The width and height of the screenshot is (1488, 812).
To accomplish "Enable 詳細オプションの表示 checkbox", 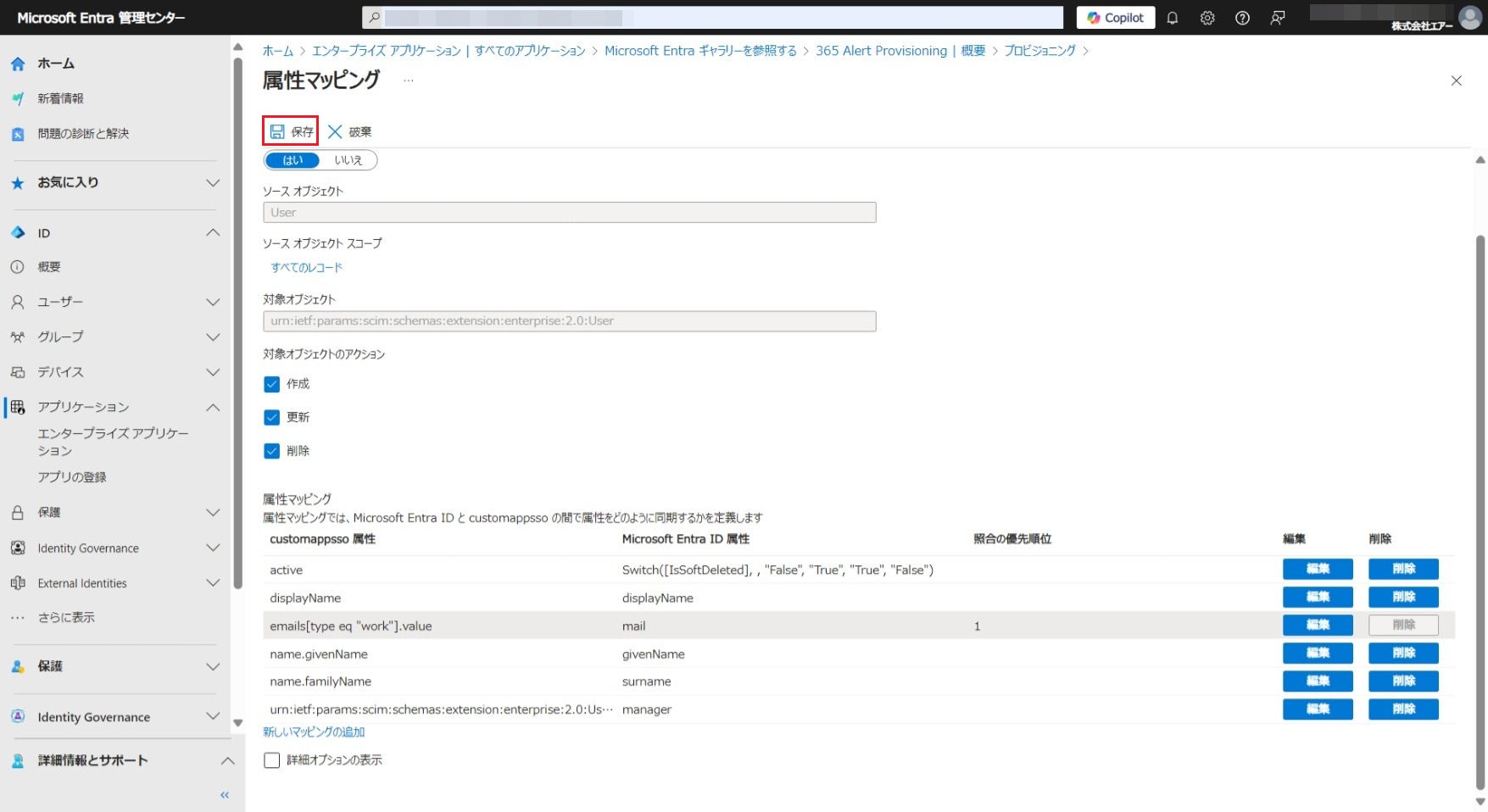I will click(272, 760).
